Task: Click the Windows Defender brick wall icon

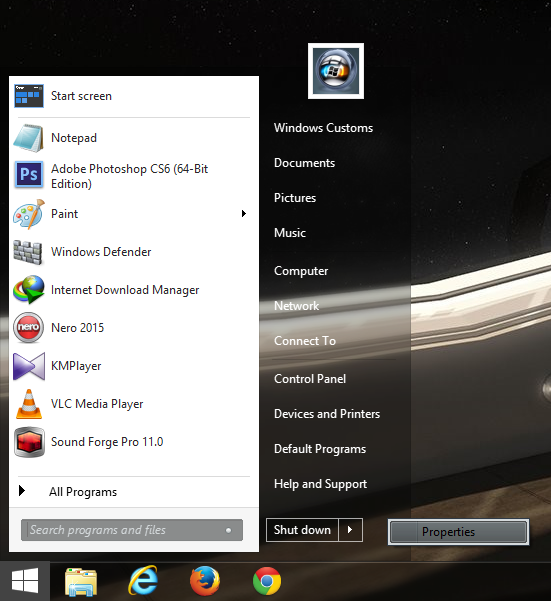Action: click(x=28, y=252)
